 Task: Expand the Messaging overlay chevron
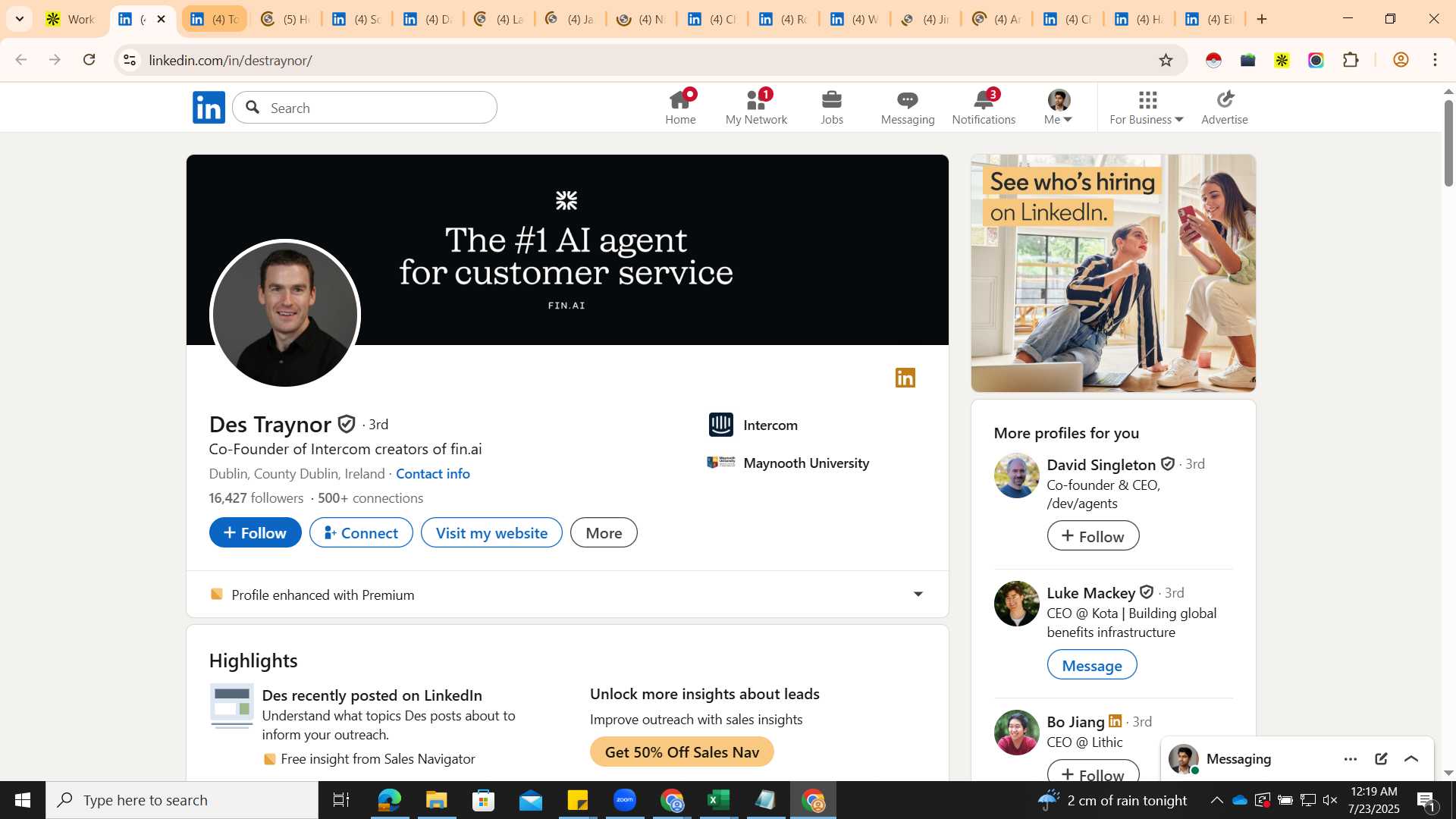tap(1411, 759)
